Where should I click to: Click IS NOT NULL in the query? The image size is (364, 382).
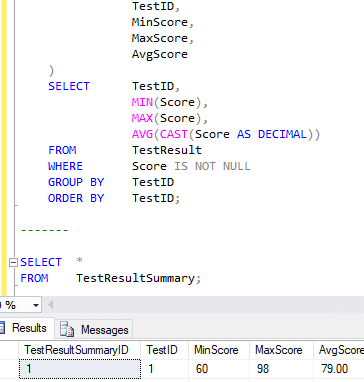click(x=212, y=166)
